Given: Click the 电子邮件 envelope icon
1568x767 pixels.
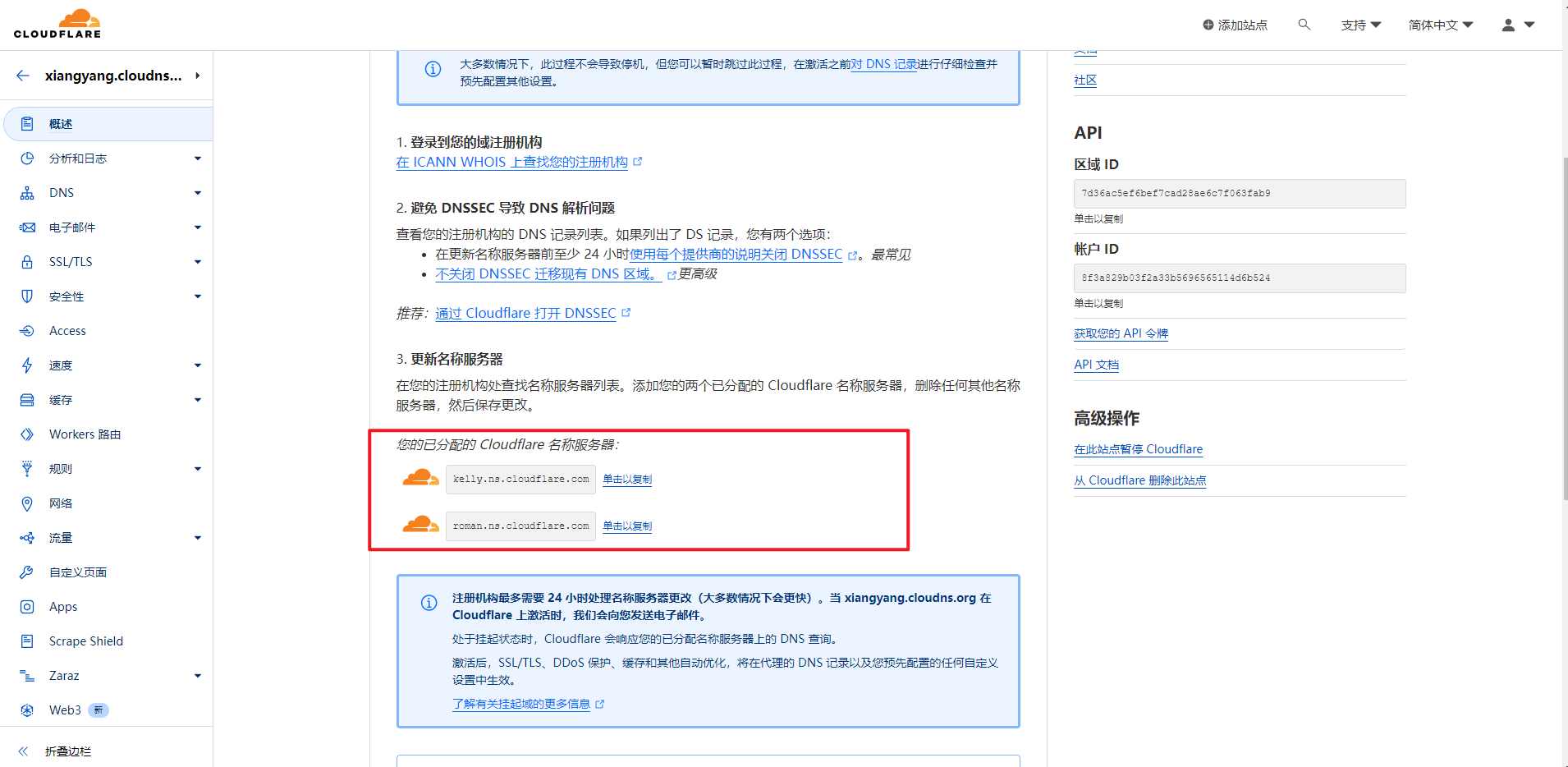Looking at the screenshot, I should pos(27,227).
